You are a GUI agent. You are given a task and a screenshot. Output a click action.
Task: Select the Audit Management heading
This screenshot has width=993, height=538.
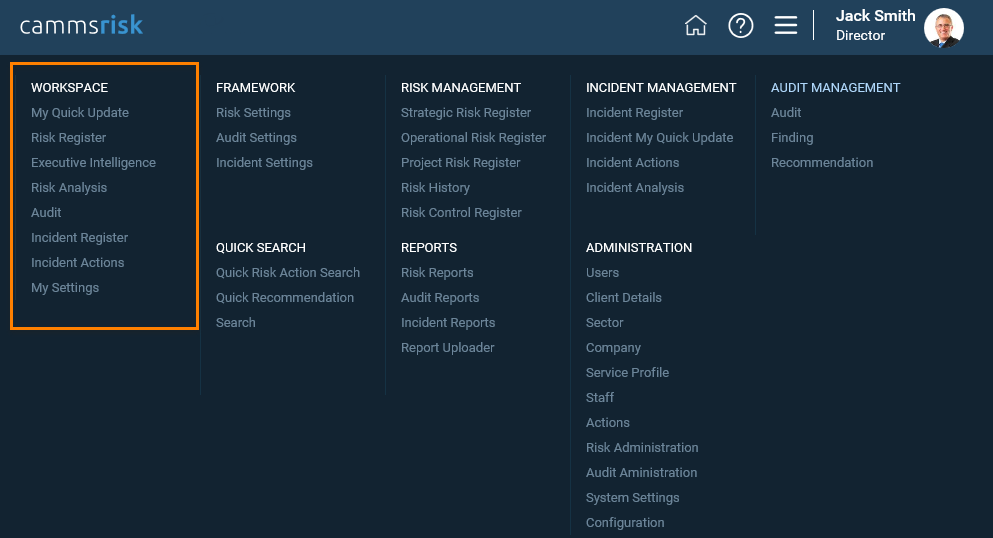pyautogui.click(x=835, y=87)
